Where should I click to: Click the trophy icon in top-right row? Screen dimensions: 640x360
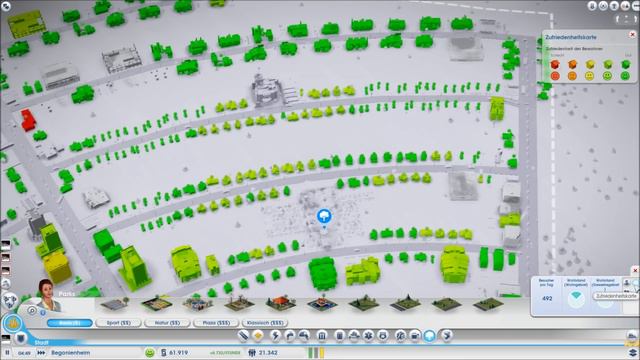click(614, 6)
